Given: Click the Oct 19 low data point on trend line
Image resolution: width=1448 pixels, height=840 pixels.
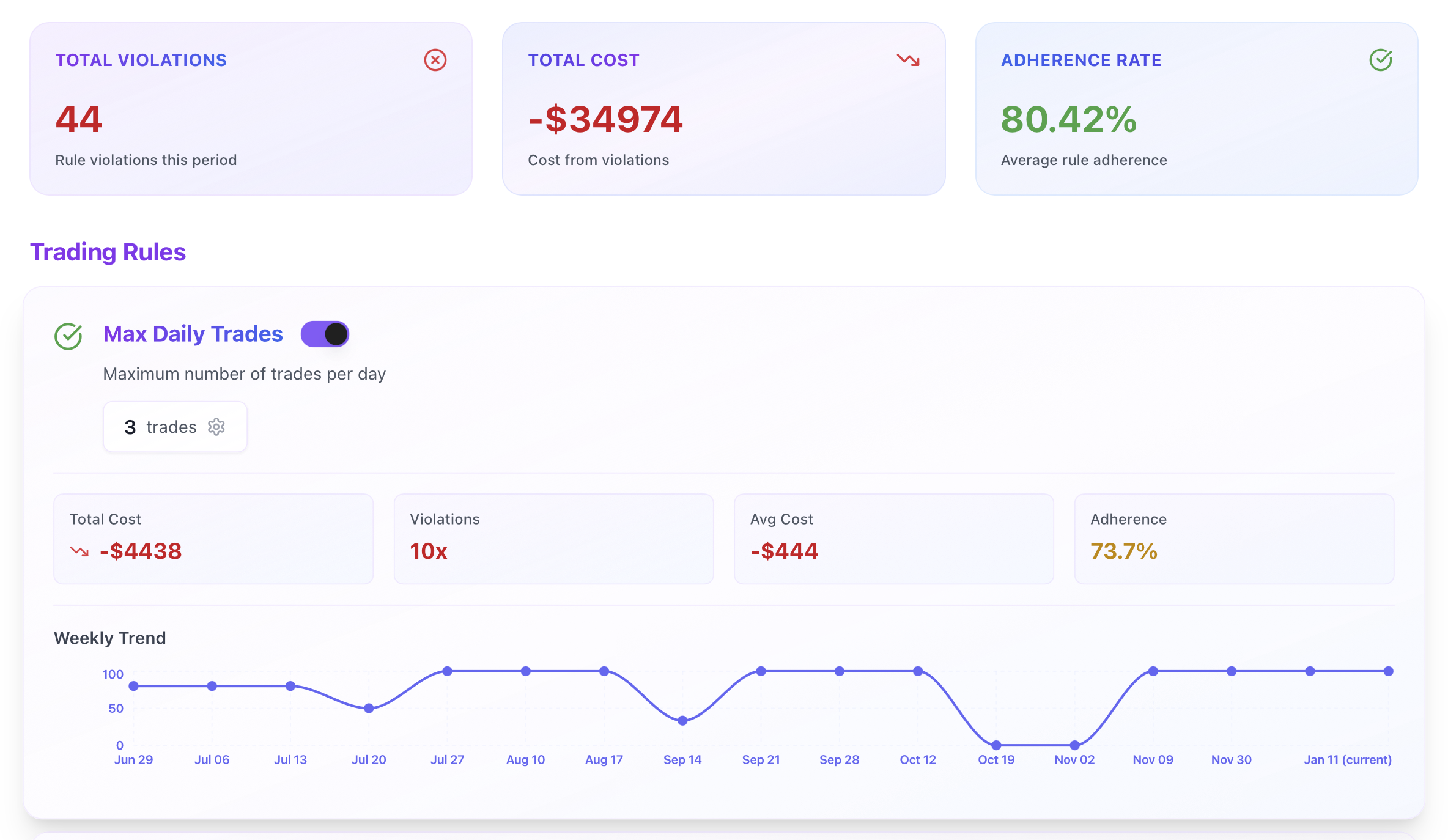Looking at the screenshot, I should click(995, 745).
